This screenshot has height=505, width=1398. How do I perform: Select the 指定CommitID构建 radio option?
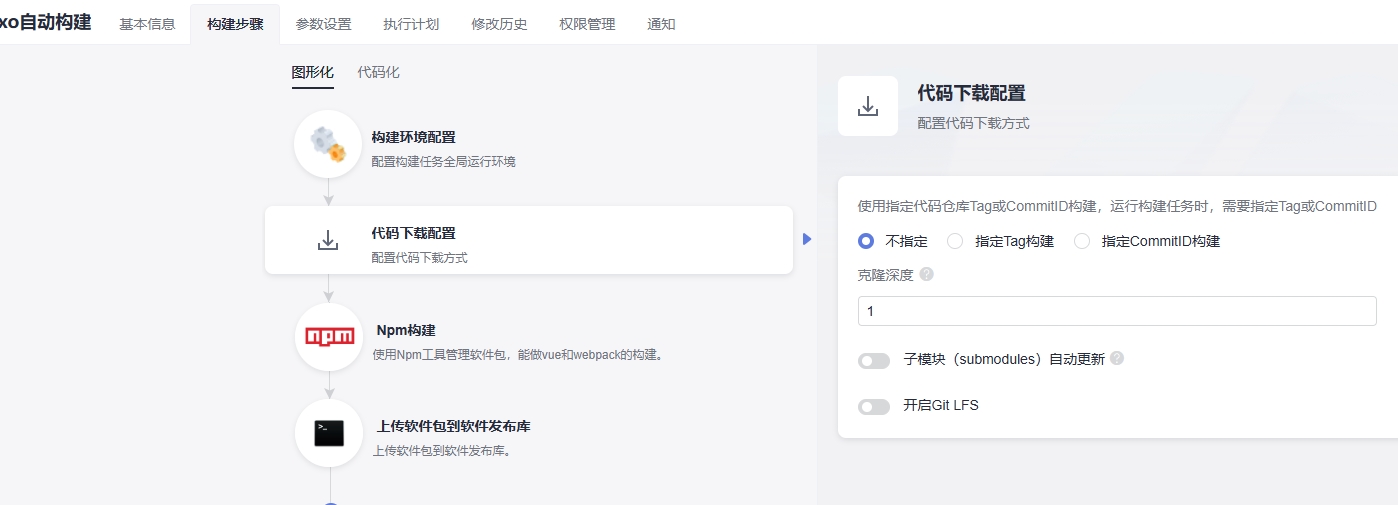coord(1082,241)
